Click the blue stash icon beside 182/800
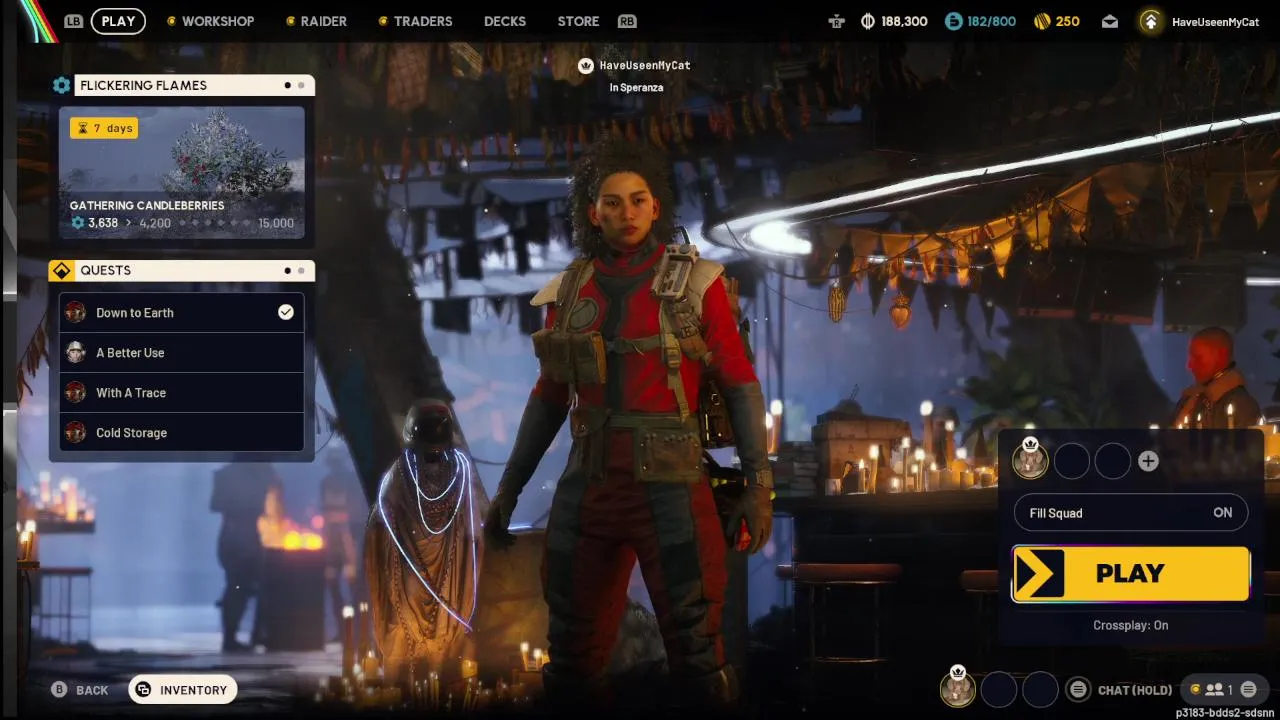Screen dimensions: 1280x720 tap(953, 21)
